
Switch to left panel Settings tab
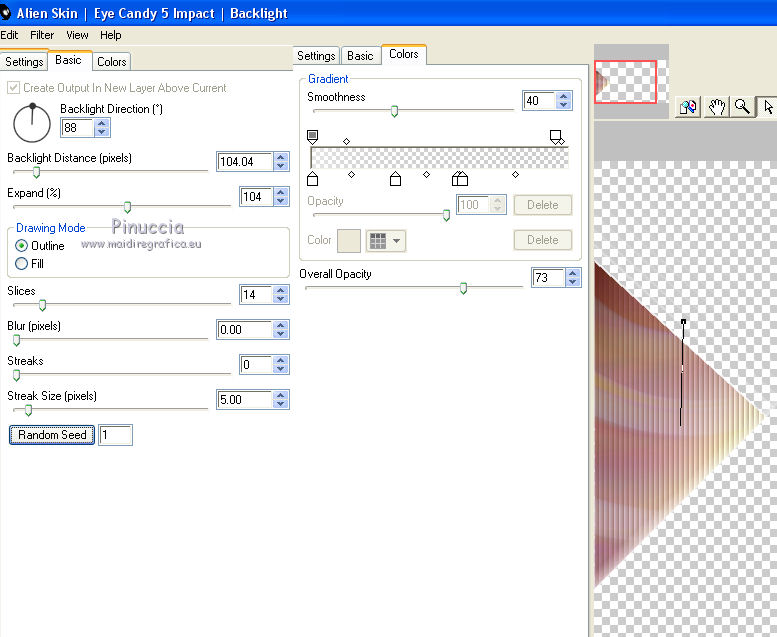tap(24, 61)
